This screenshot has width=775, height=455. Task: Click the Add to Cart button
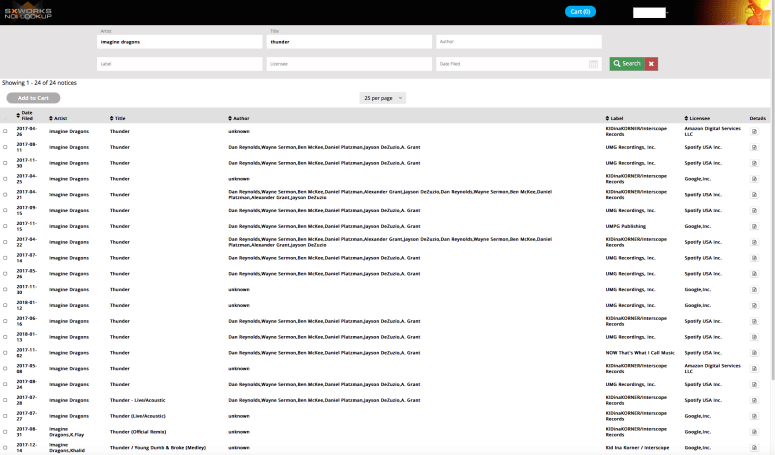[x=33, y=98]
